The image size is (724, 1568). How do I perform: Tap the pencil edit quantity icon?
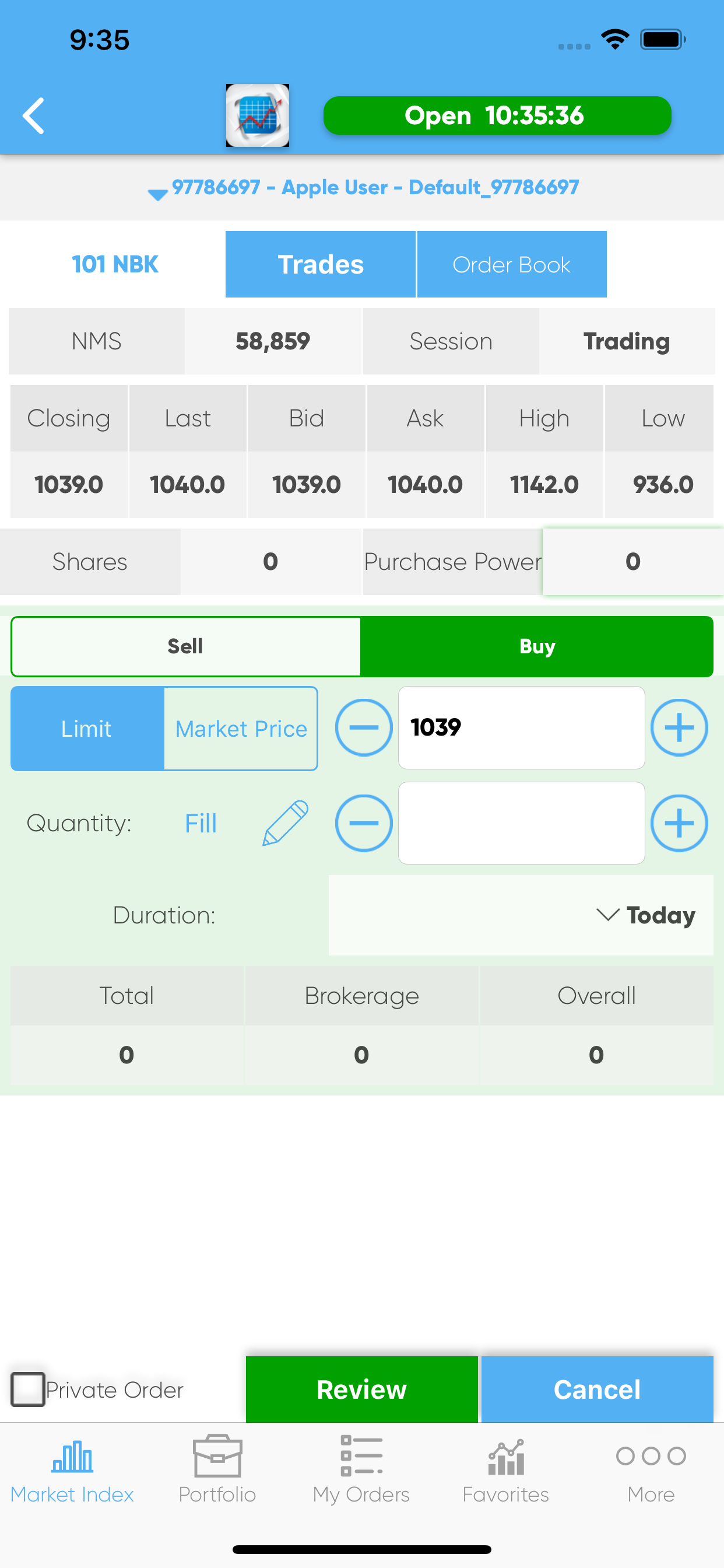[284, 823]
